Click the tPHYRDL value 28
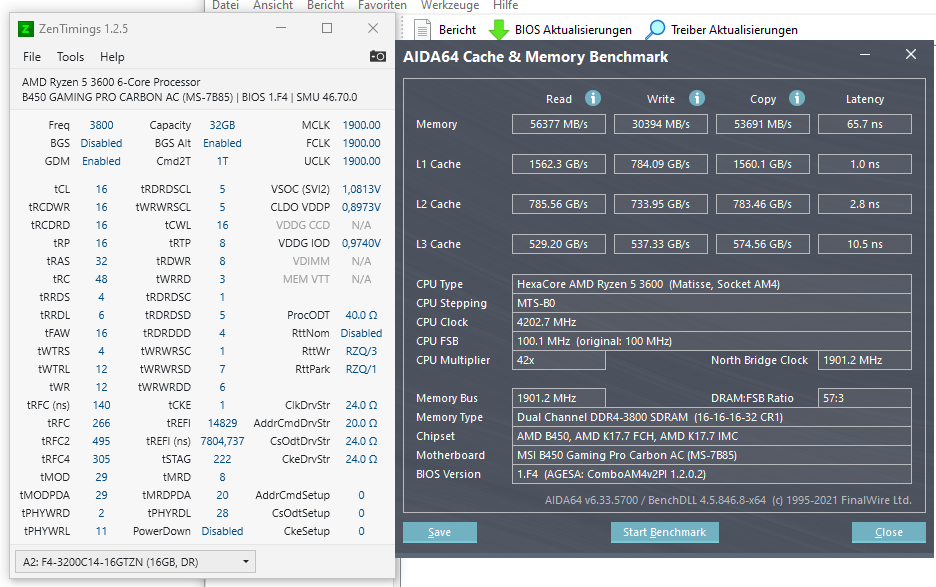936x587 pixels. coord(222,514)
